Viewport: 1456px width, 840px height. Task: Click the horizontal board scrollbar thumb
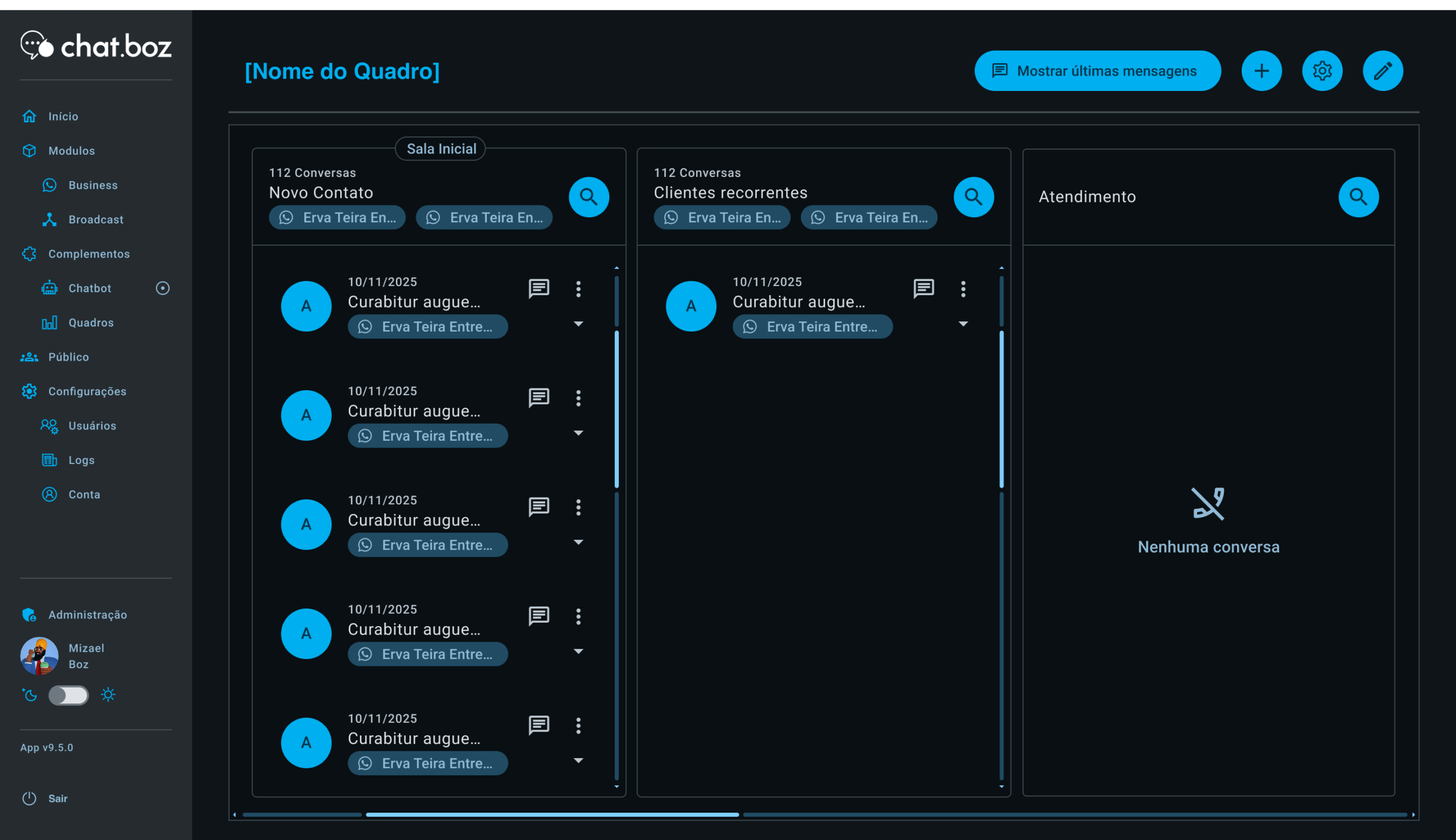(552, 814)
